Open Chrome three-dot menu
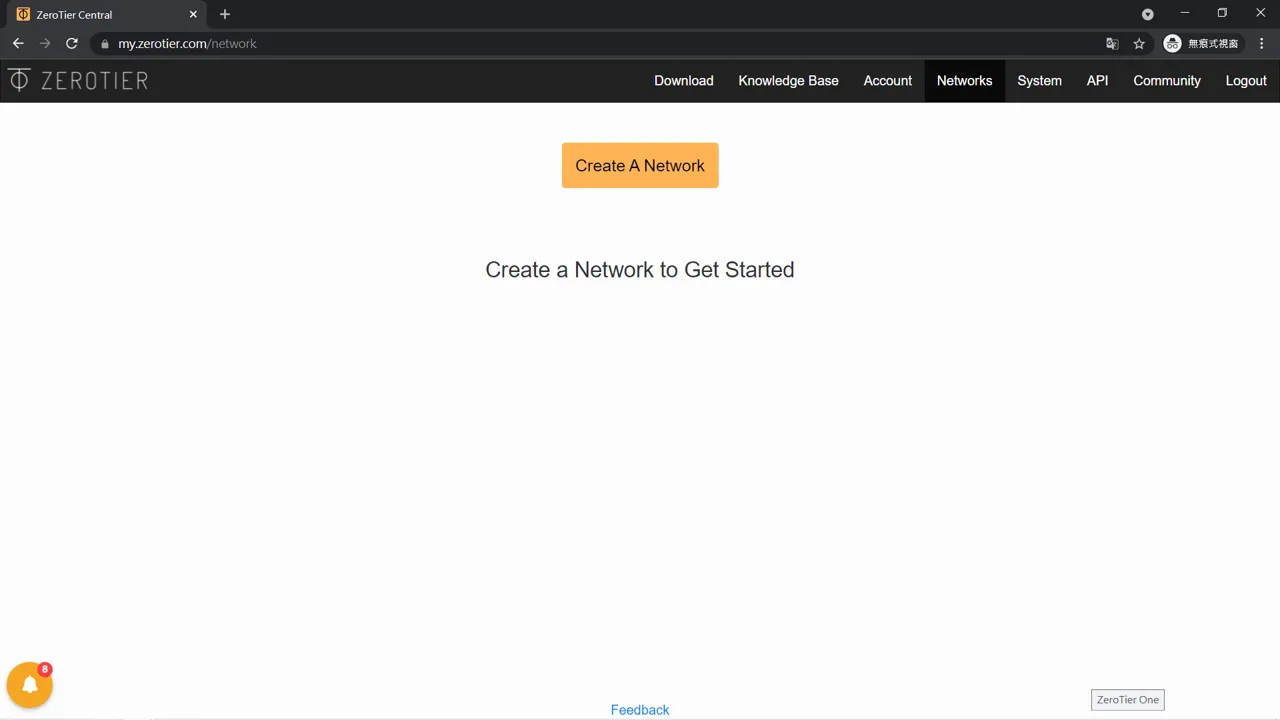The image size is (1280, 720). (x=1262, y=44)
